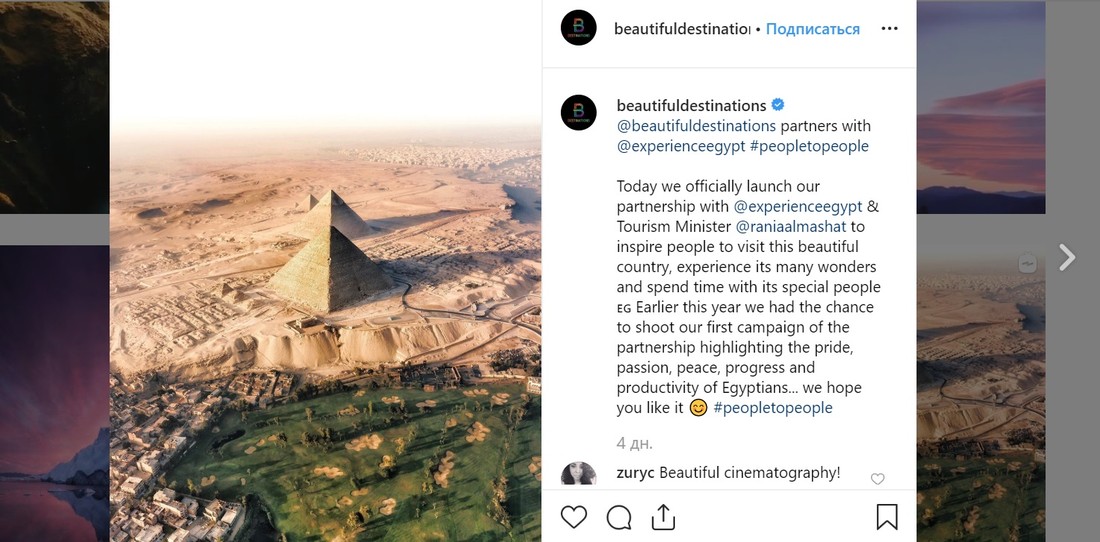Open the zuryc commenter username
Screen dimensions: 1100x542
[636, 473]
